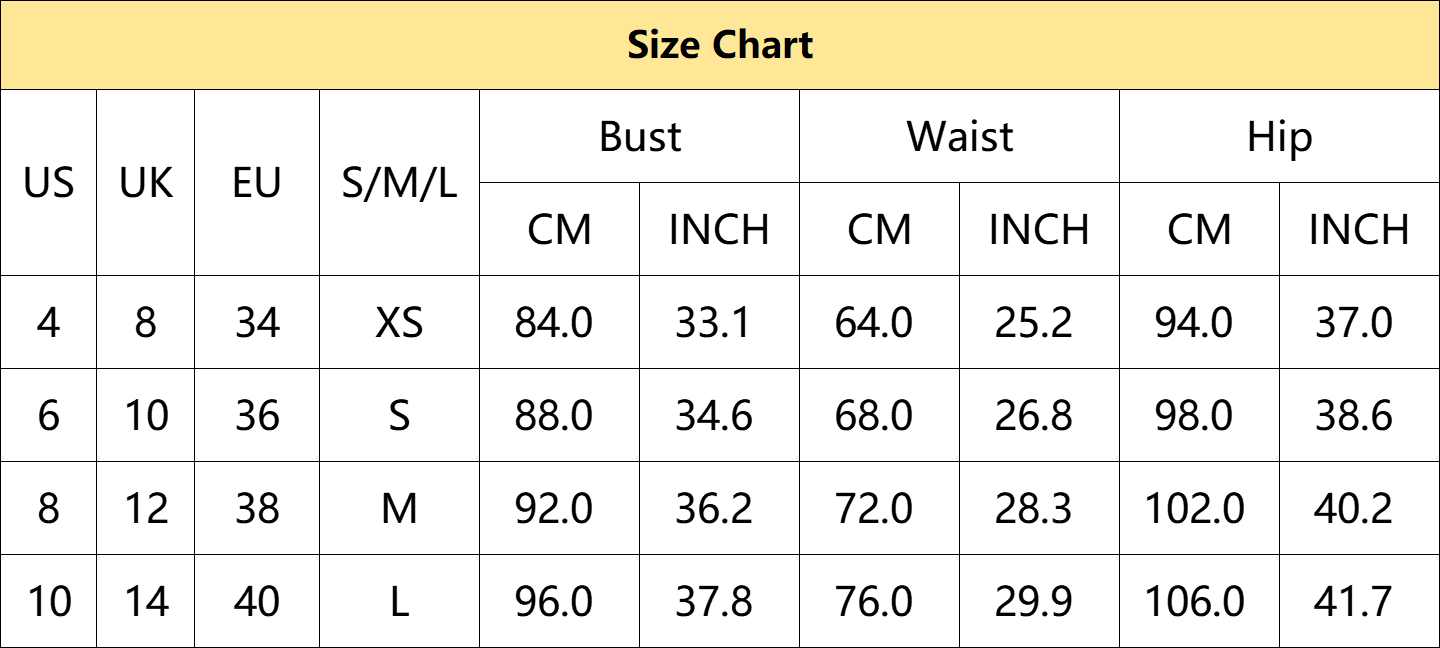Click the Hip group header
The width and height of the screenshot is (1440, 648).
click(1279, 136)
